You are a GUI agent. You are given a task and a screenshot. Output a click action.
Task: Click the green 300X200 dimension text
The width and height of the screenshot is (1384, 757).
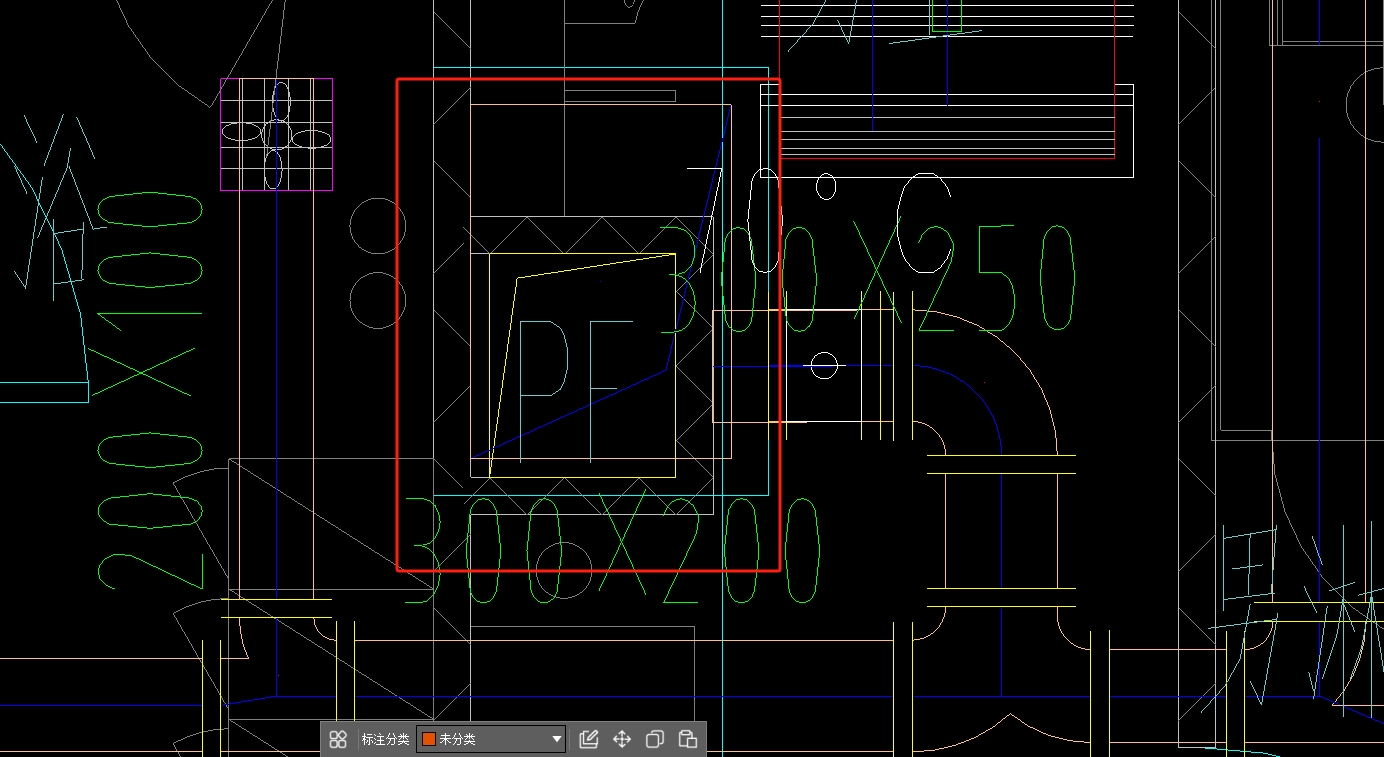pos(610,551)
